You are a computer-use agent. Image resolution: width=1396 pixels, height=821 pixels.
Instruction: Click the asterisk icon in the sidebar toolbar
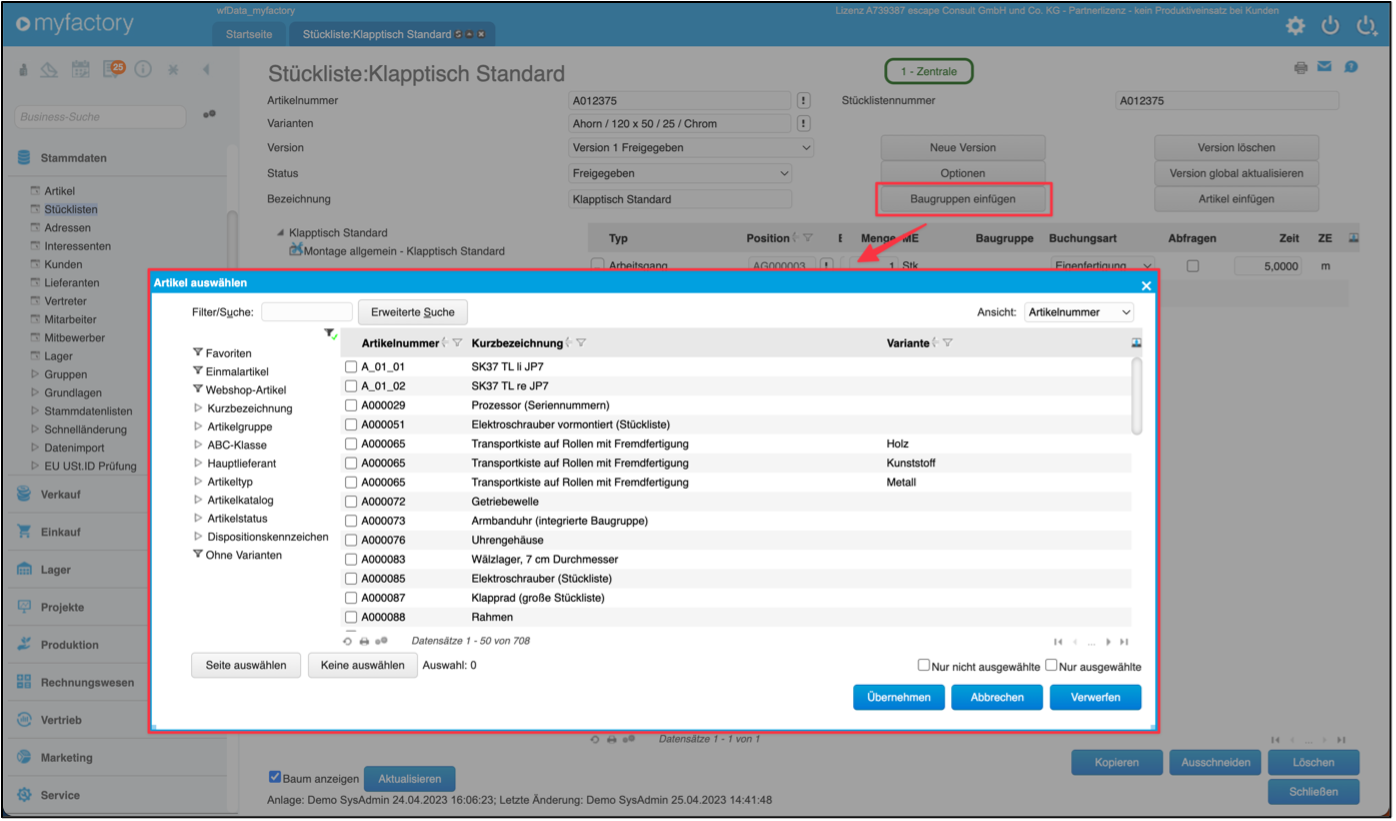pos(173,70)
